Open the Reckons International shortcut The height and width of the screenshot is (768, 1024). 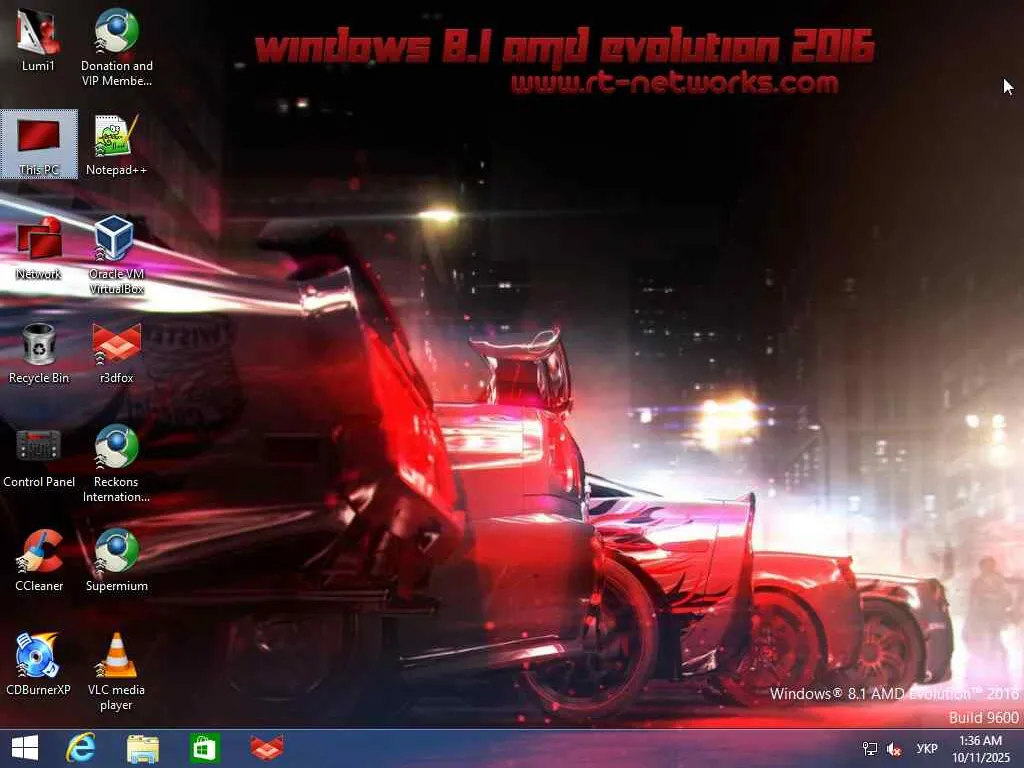coord(116,464)
